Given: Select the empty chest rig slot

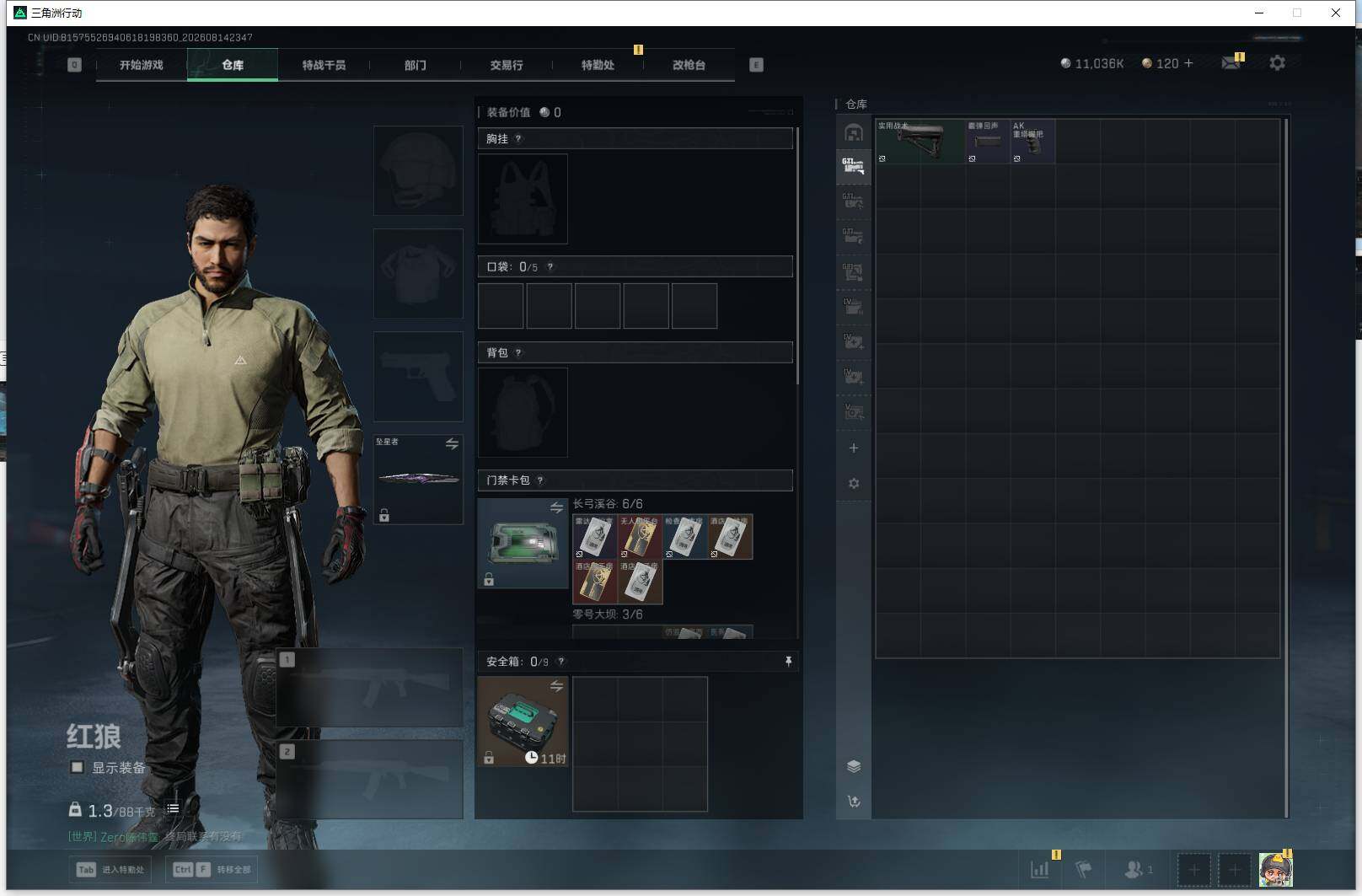Looking at the screenshot, I should [523, 199].
